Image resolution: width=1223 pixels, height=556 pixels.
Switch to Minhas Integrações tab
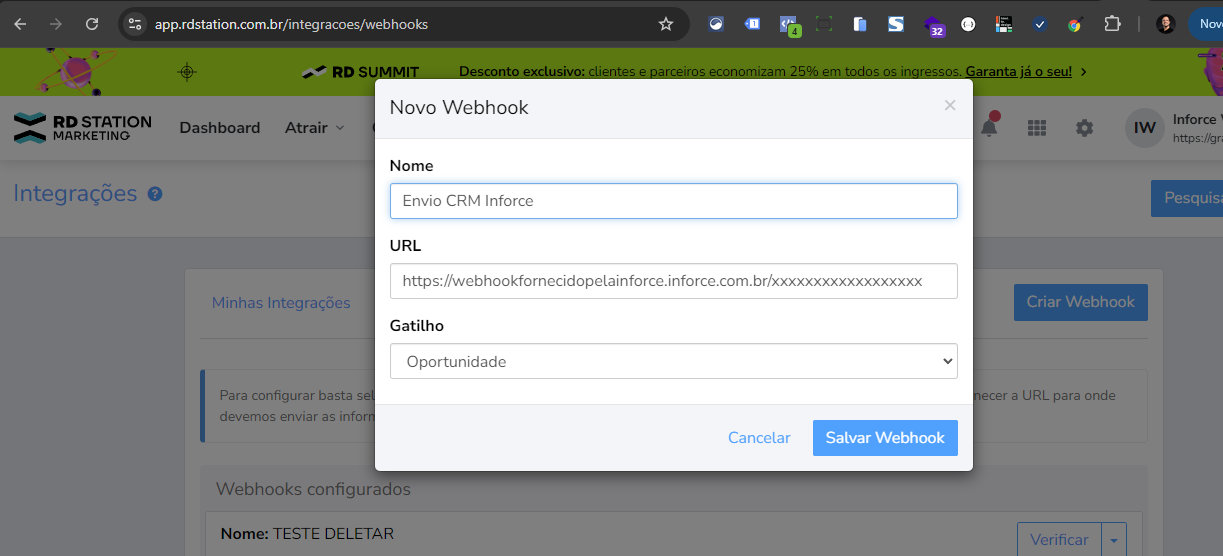281,302
